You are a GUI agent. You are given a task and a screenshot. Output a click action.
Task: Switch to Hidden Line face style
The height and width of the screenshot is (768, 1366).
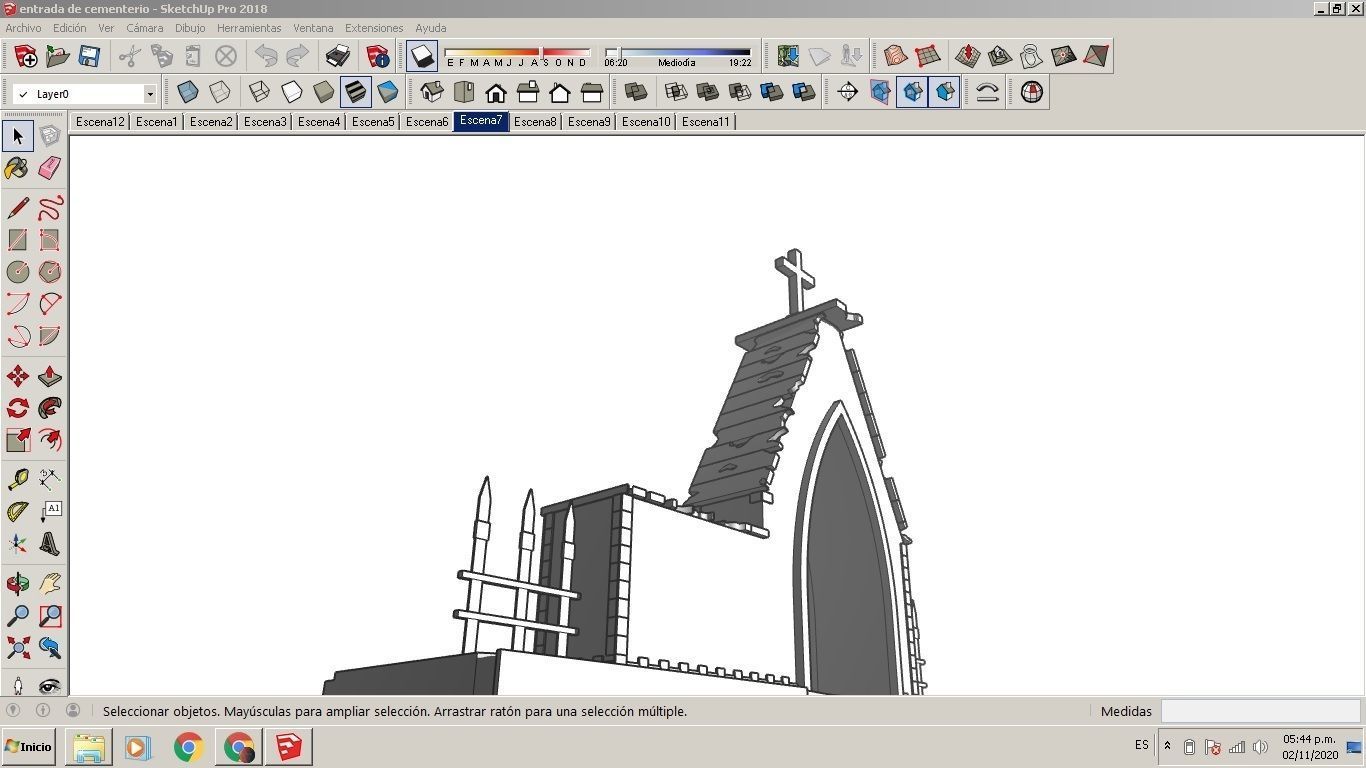coord(292,92)
